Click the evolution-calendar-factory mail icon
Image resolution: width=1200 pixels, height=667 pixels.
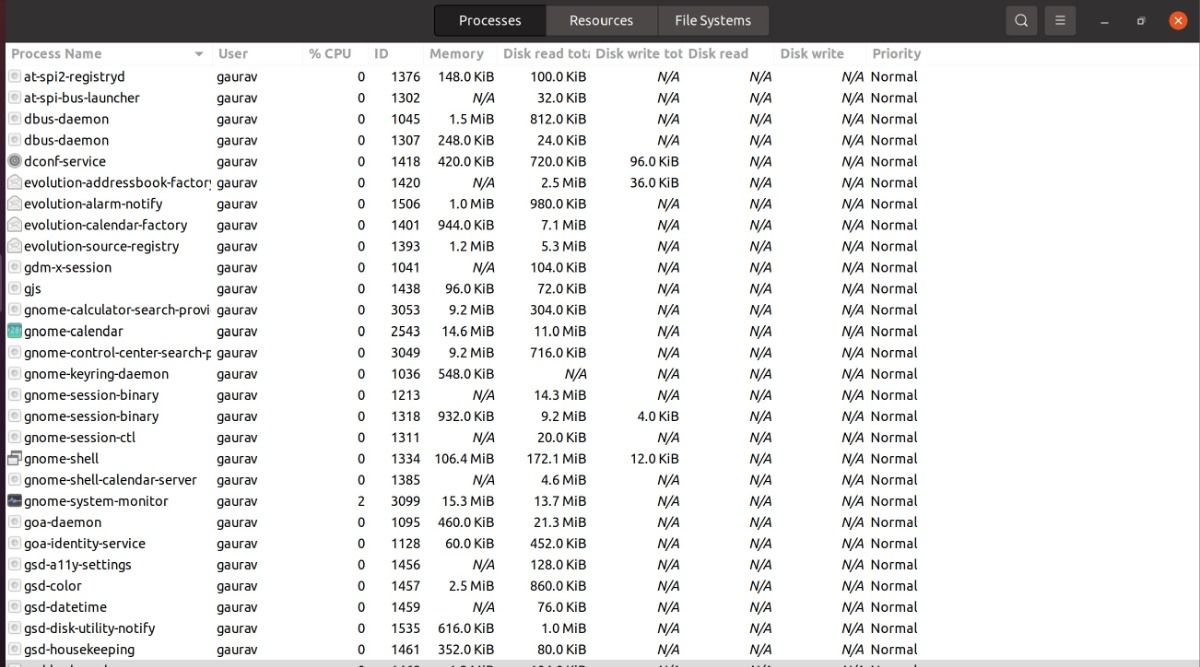coord(14,225)
